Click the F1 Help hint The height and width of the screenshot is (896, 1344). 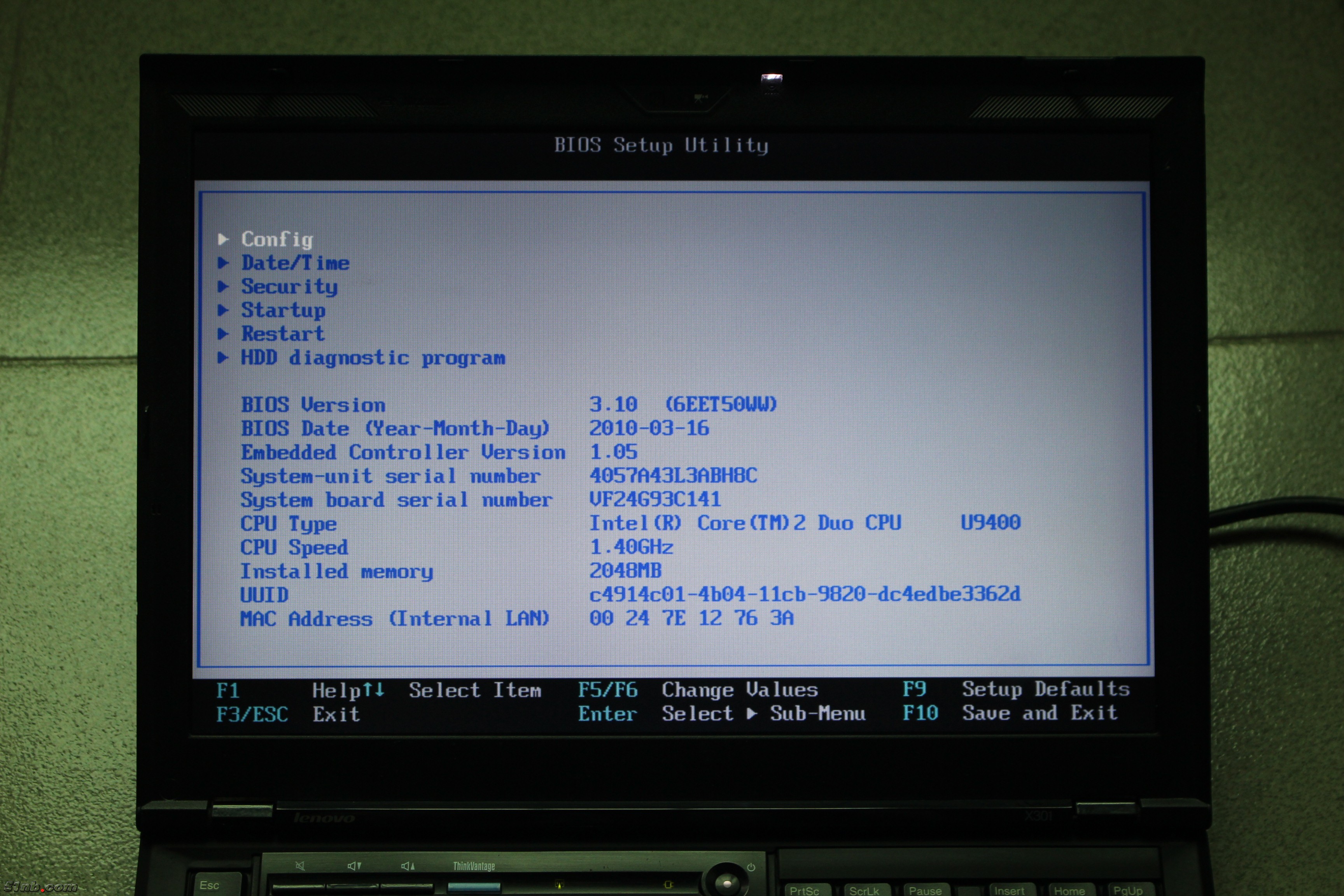[289, 690]
